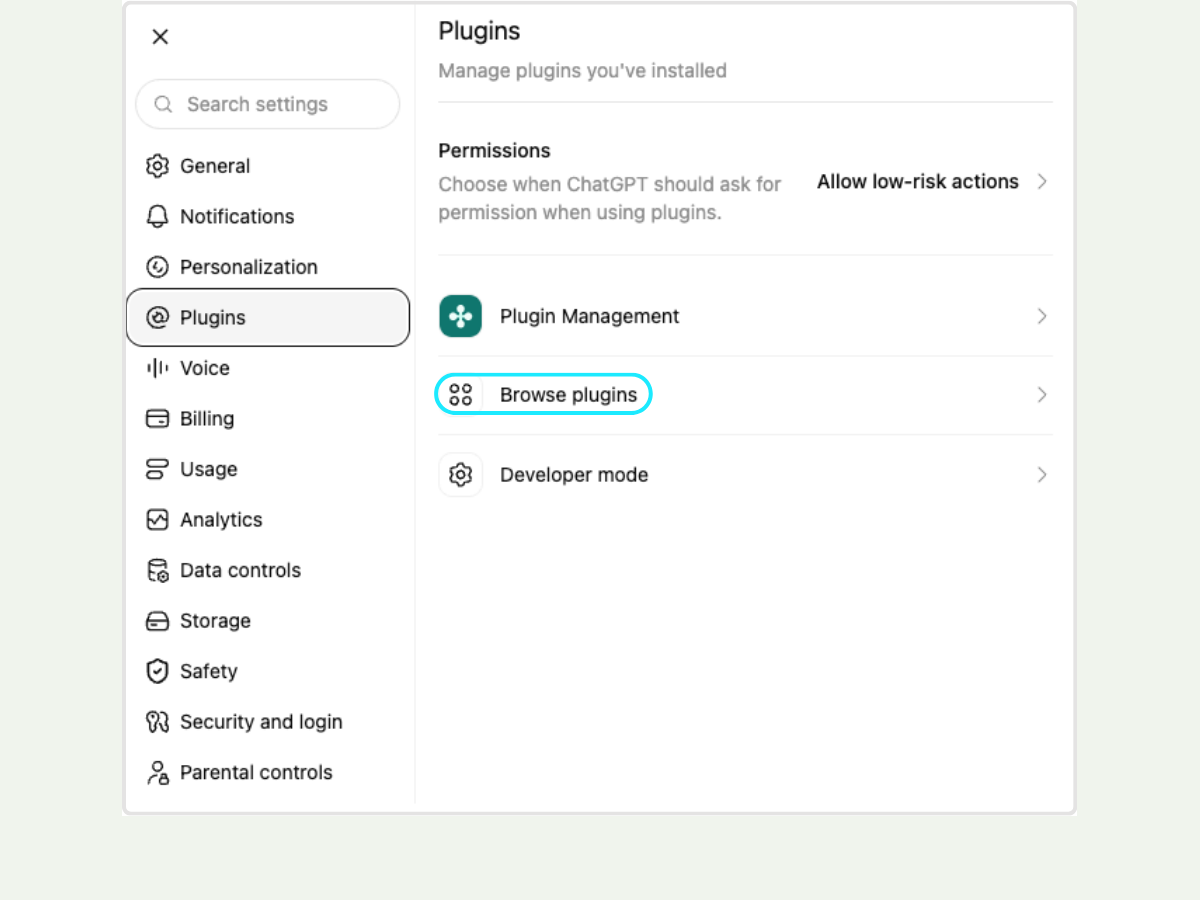Open Browse plugins

pyautogui.click(x=745, y=395)
